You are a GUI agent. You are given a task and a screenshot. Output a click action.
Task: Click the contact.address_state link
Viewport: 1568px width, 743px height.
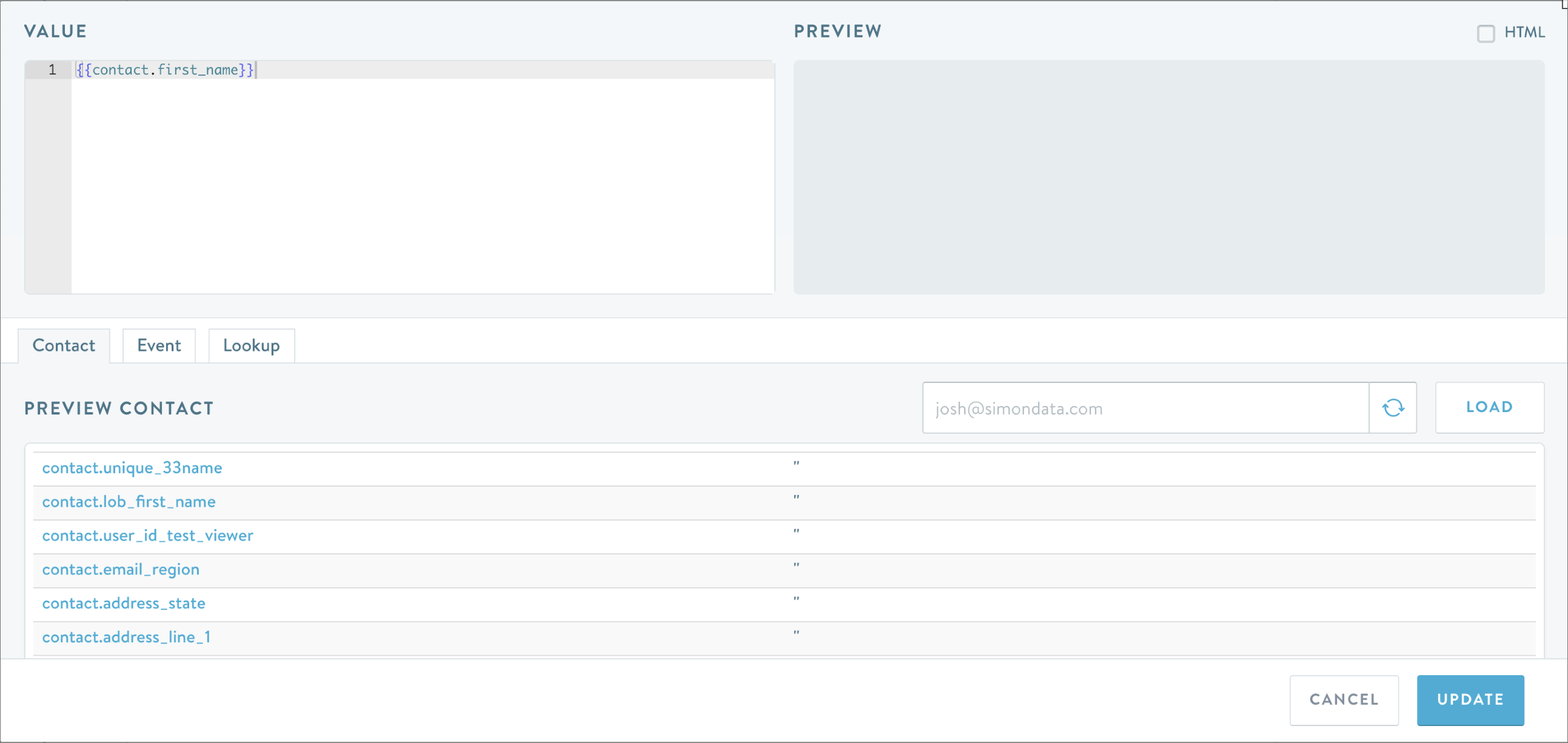coord(124,604)
